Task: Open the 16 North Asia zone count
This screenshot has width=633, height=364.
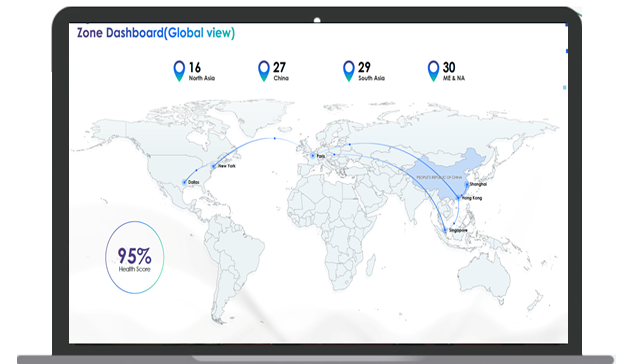Action: [x=202, y=71]
